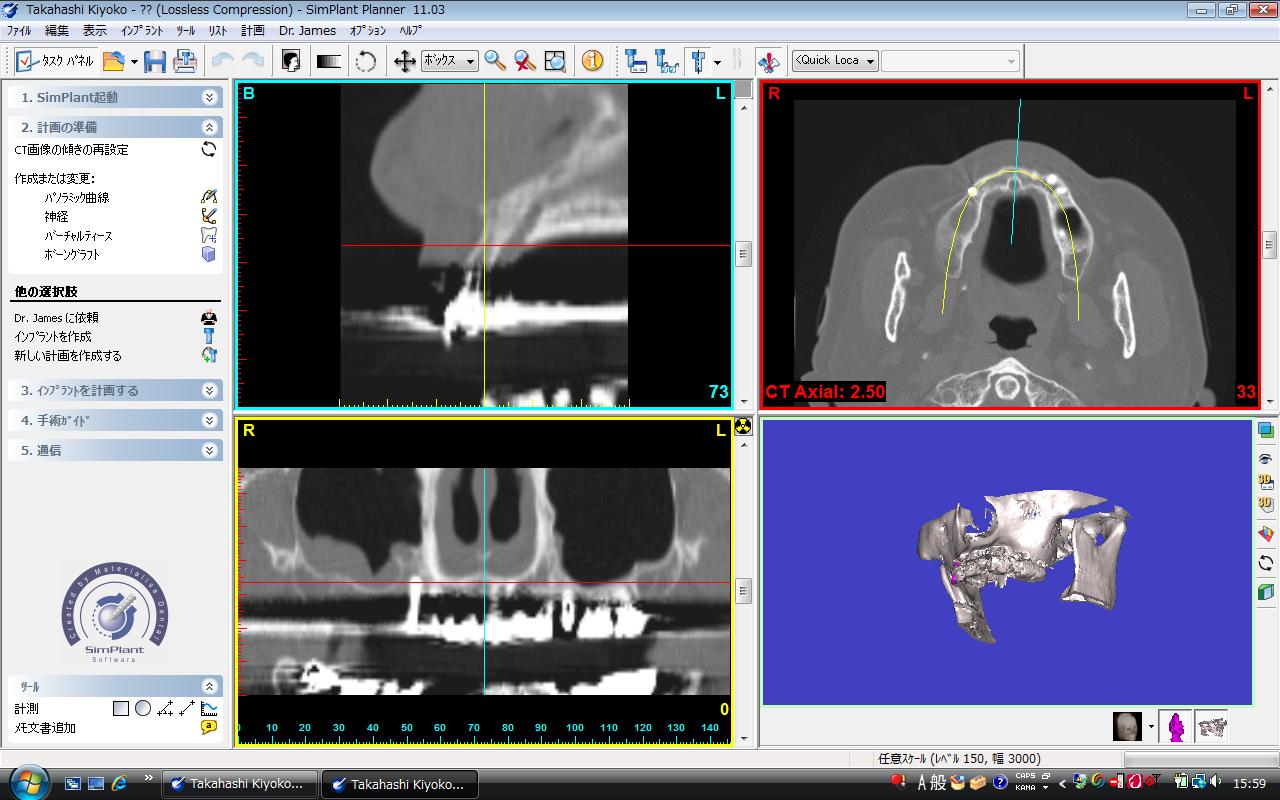This screenshot has width=1280, height=800.
Task: Toggle the eye visibility icon in 3D view
Action: (x=1265, y=458)
